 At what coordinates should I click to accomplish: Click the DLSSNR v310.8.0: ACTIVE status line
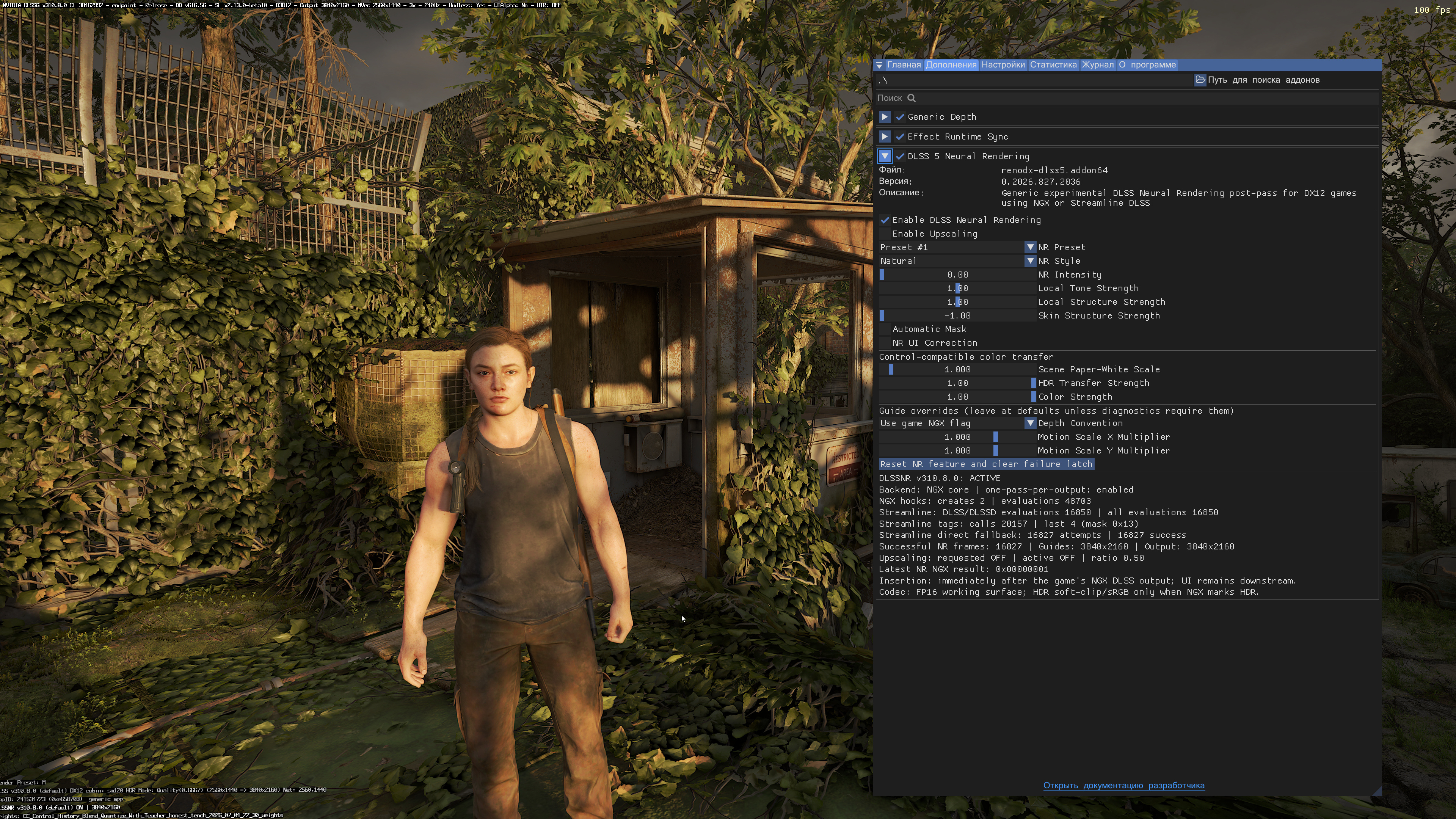point(940,478)
